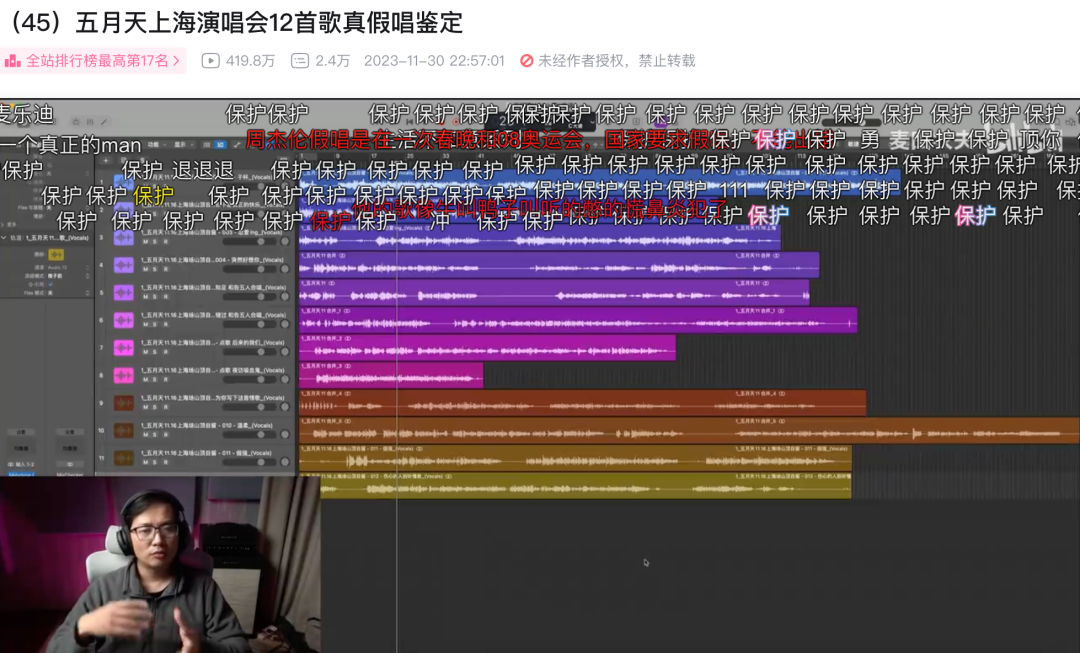Viewport: 1080px width, 653px height.
Task: Click the streamer webcam thumbnail
Action: tap(160, 564)
